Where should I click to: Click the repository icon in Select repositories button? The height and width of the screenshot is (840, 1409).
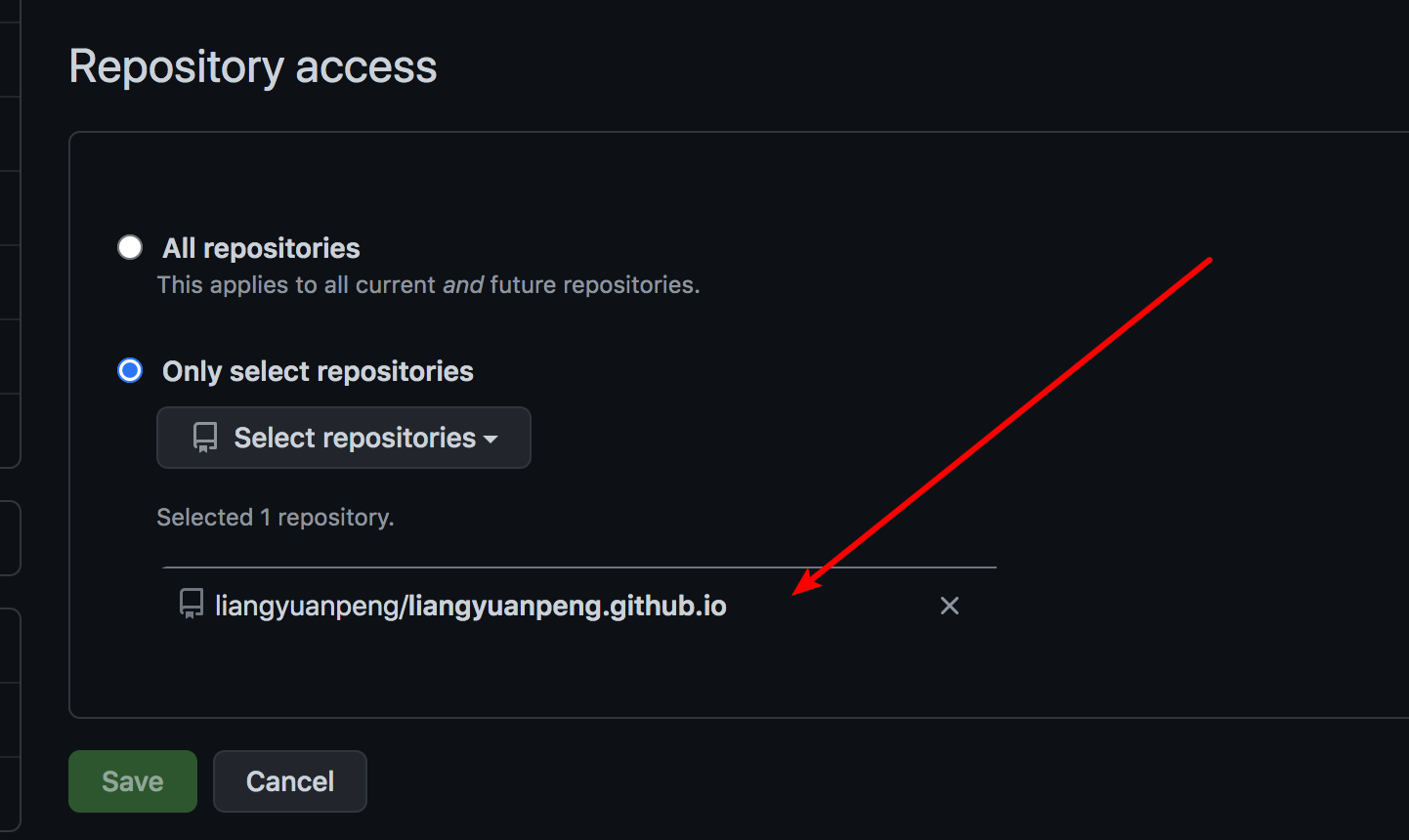(205, 438)
